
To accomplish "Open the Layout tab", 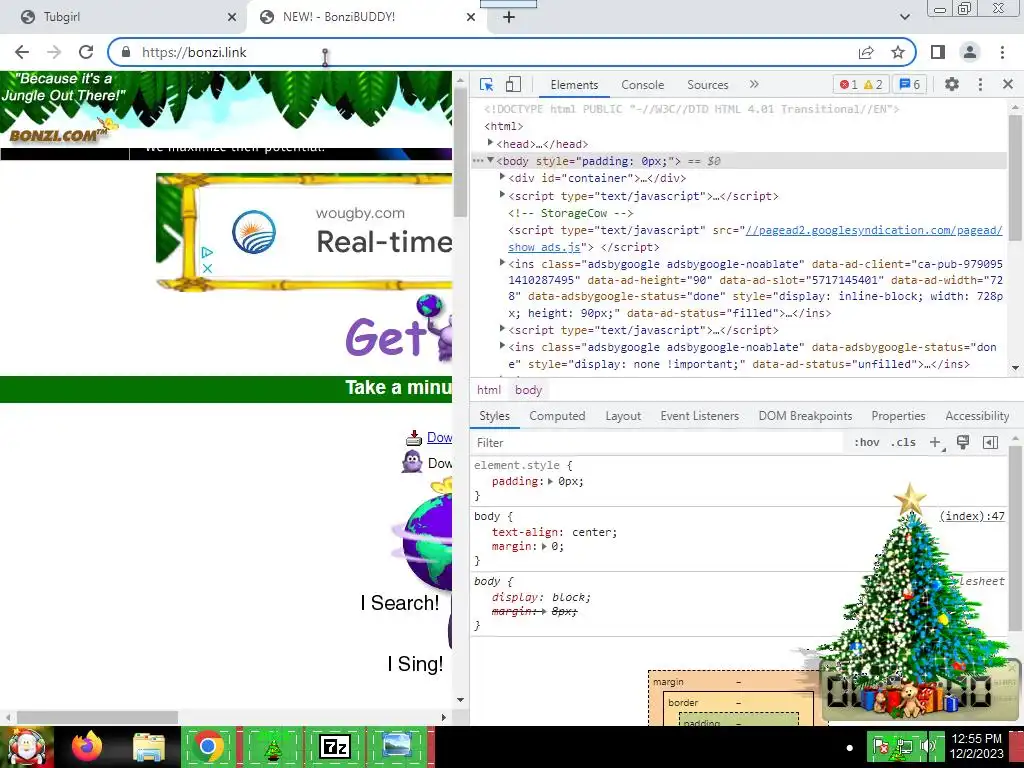I will (623, 416).
